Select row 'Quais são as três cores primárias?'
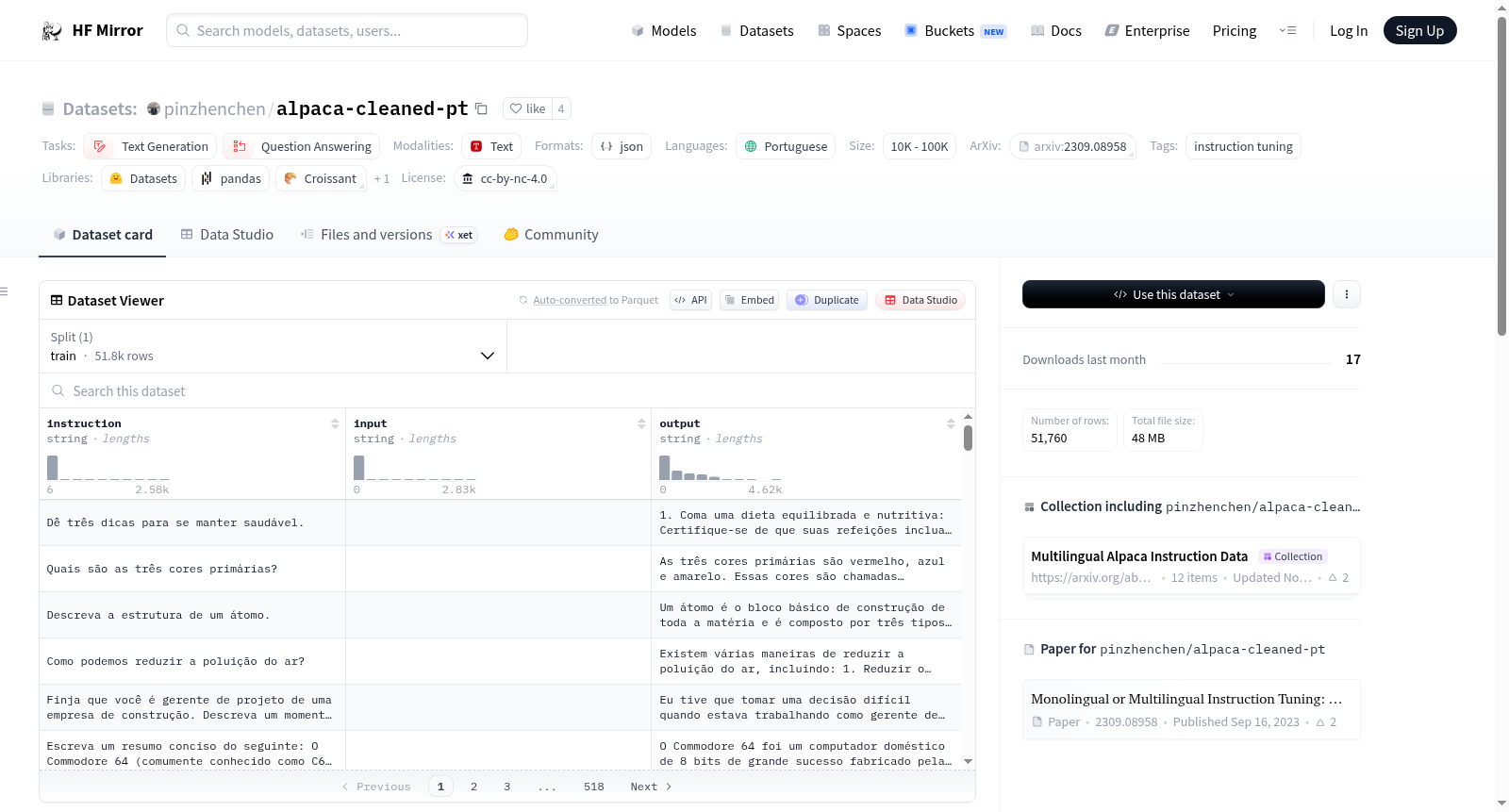This screenshot has width=1509, height=812. point(500,569)
